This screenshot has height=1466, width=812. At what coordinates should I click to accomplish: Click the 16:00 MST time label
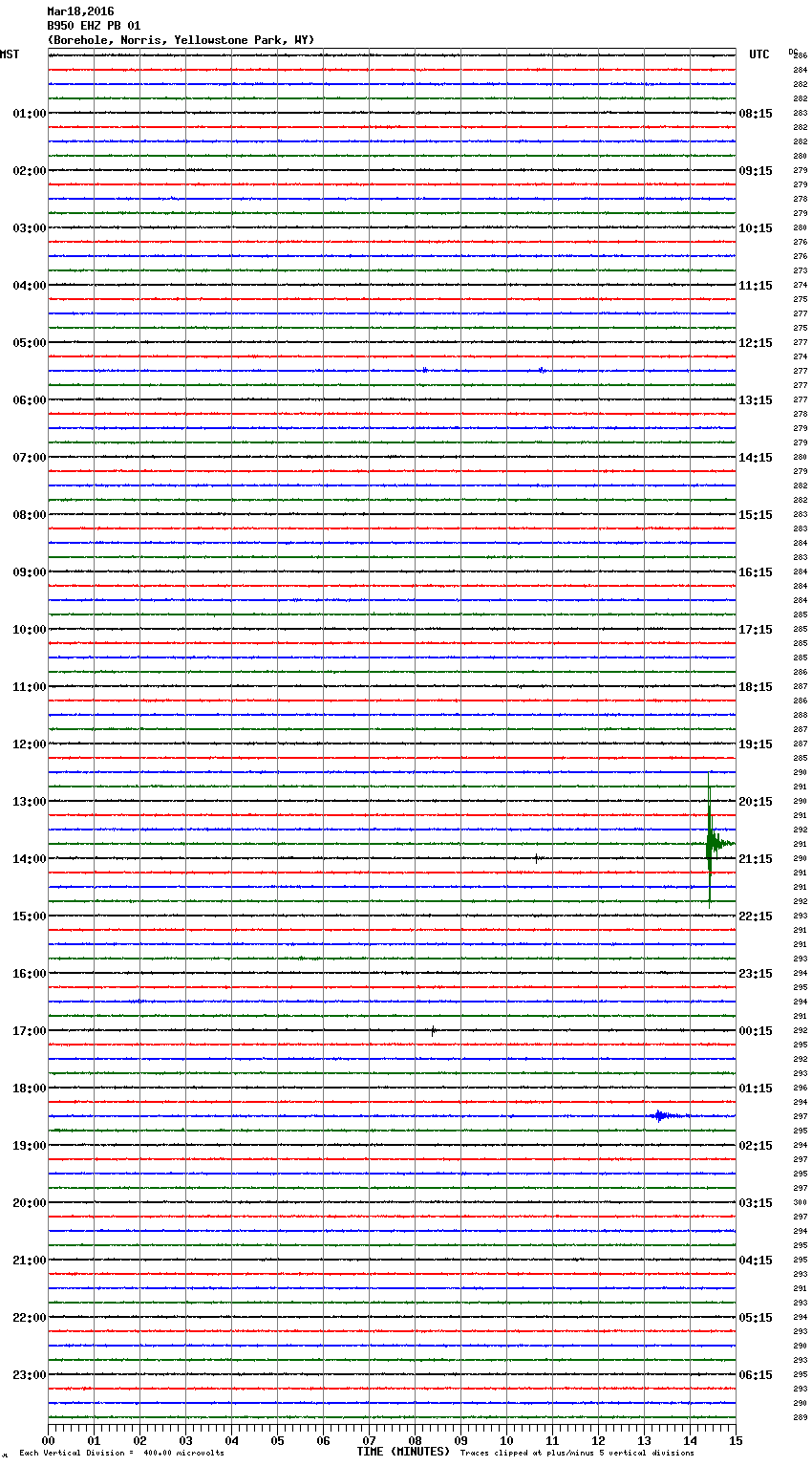[30, 974]
